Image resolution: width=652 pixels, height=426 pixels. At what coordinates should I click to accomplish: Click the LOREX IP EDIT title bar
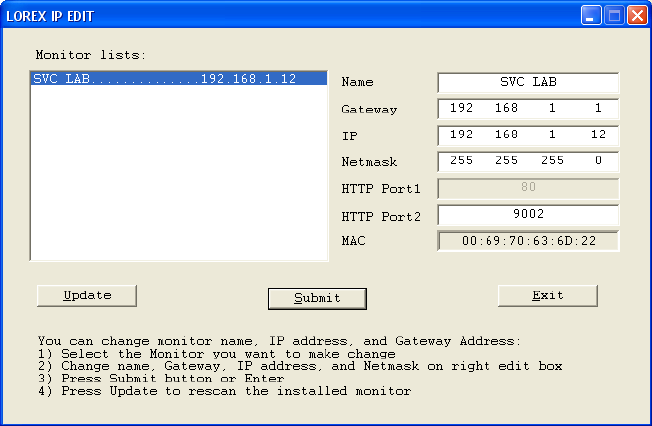[300, 15]
